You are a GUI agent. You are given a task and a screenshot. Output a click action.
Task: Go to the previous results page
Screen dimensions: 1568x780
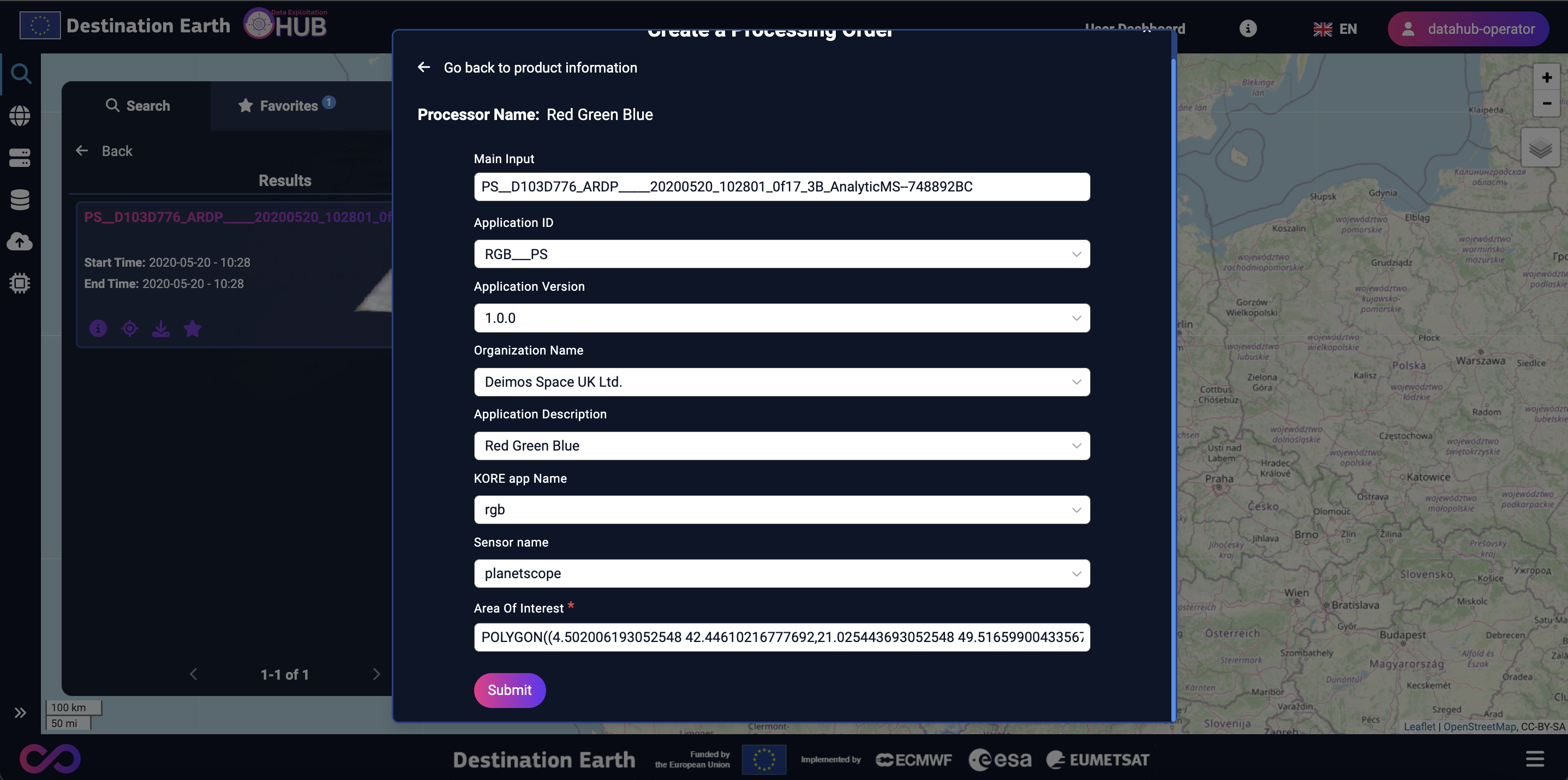point(194,674)
